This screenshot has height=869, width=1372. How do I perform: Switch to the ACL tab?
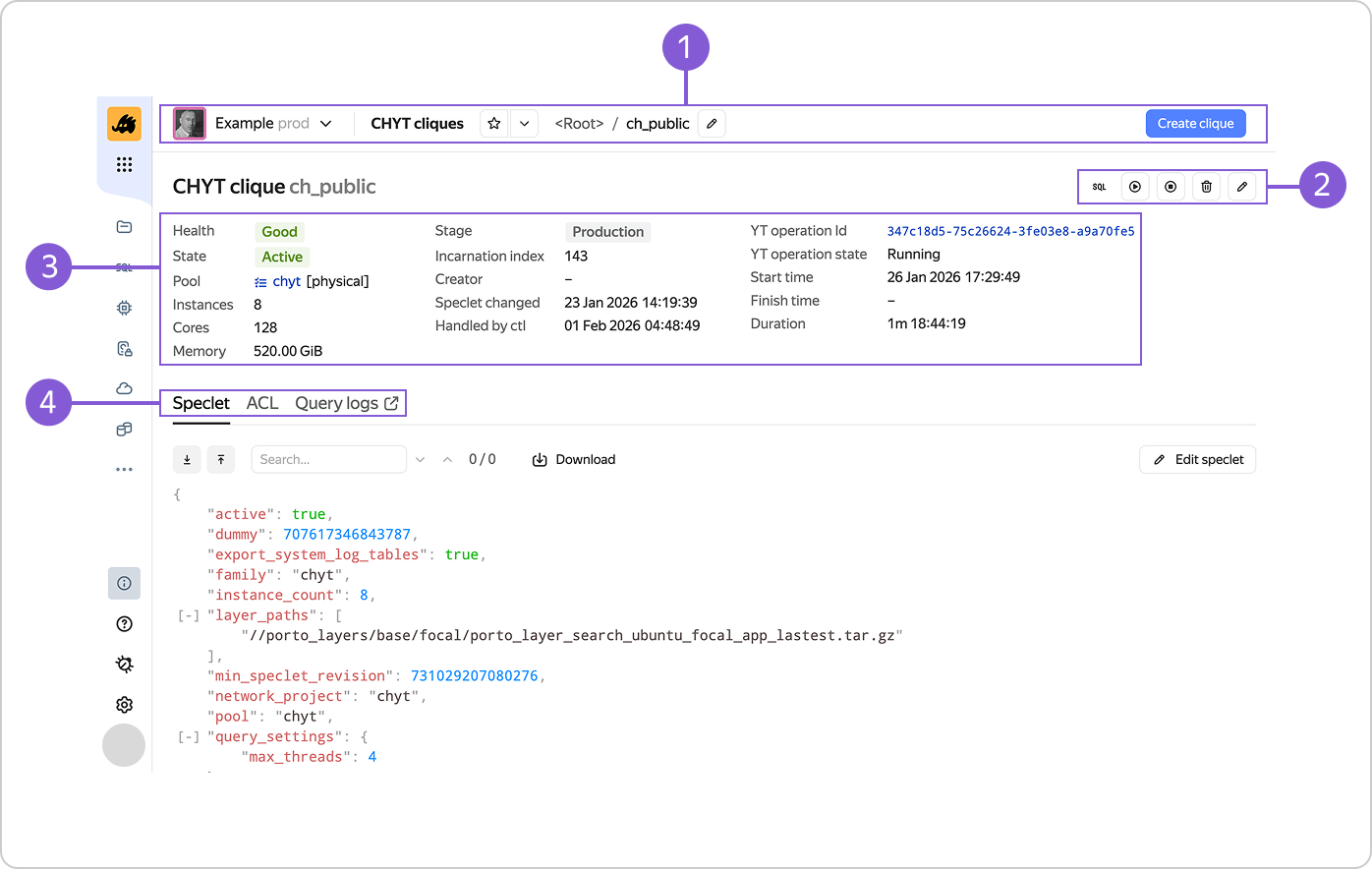pos(262,404)
